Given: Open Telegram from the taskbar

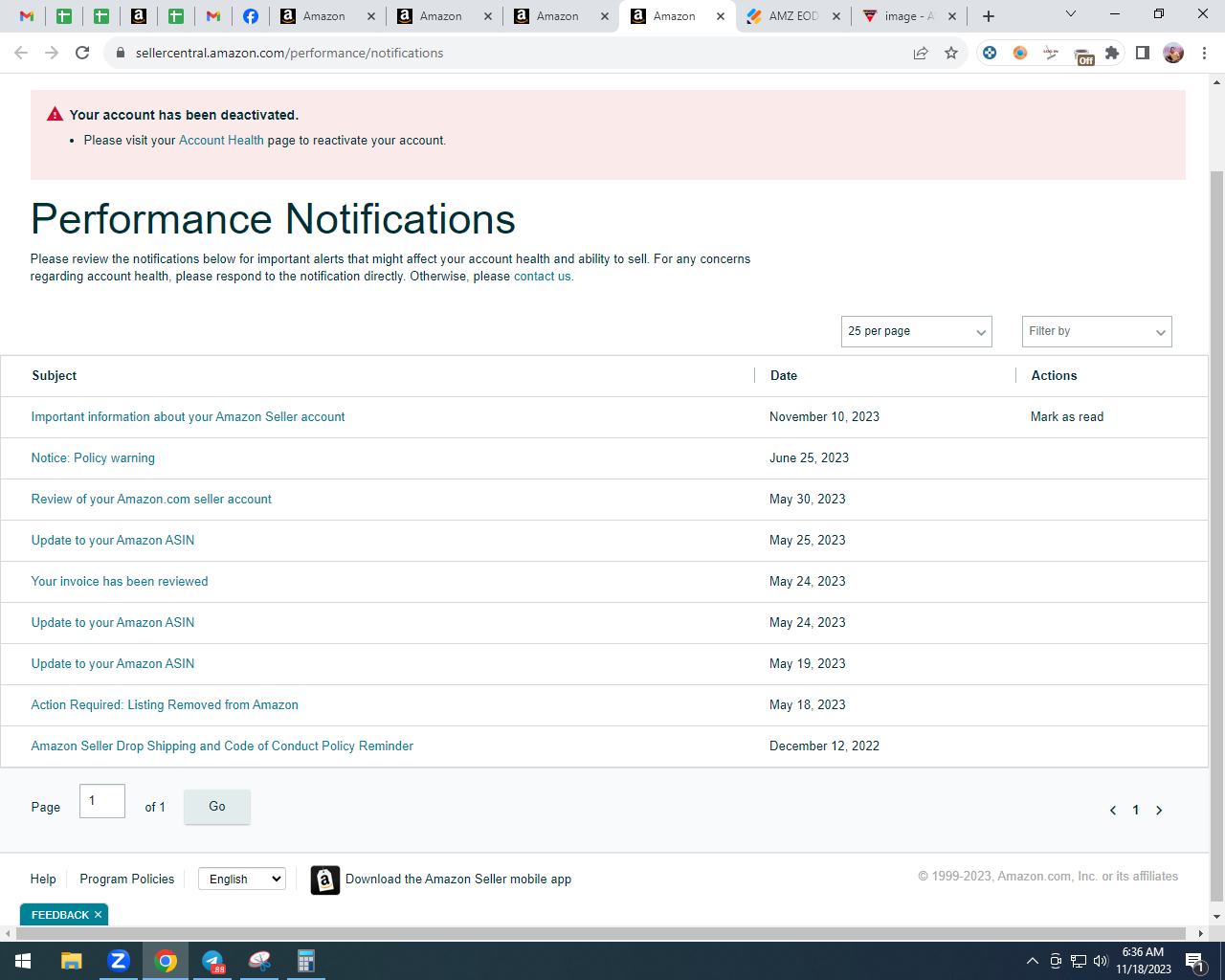Looking at the screenshot, I should [212, 961].
